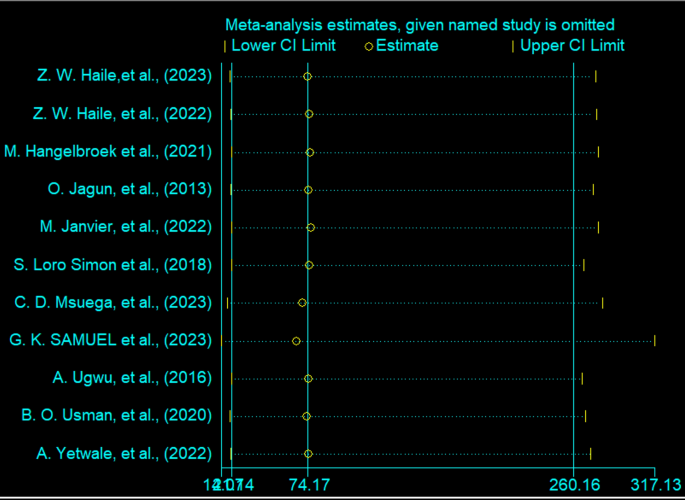Click the estimate marker for A. Yetwale row

(308, 454)
